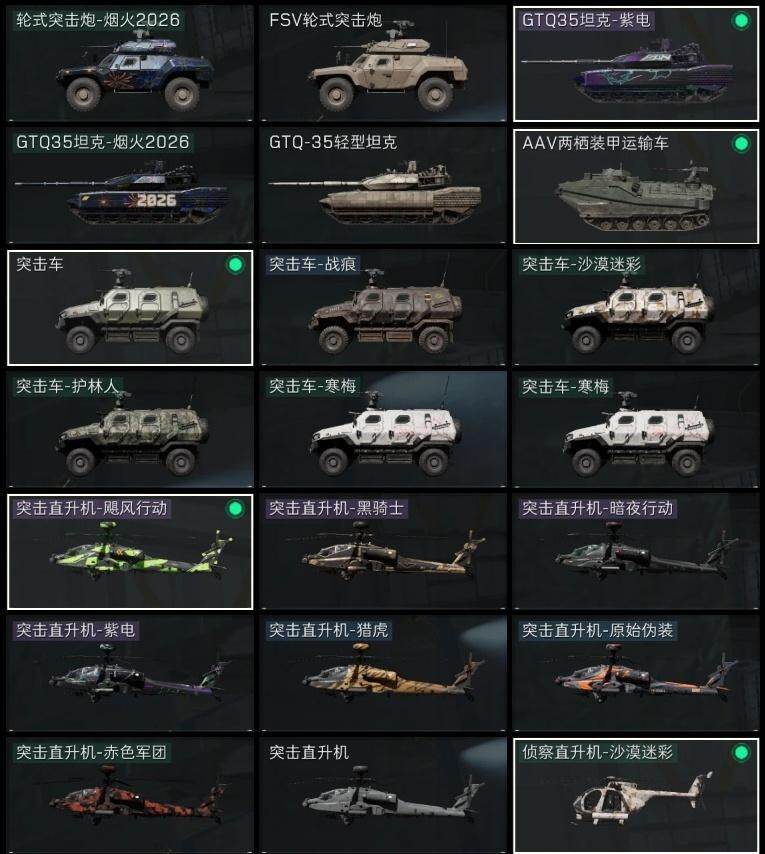765x854 pixels.
Task: Choose the 突击直升机-原始伪装 skin card
Action: tap(636, 674)
